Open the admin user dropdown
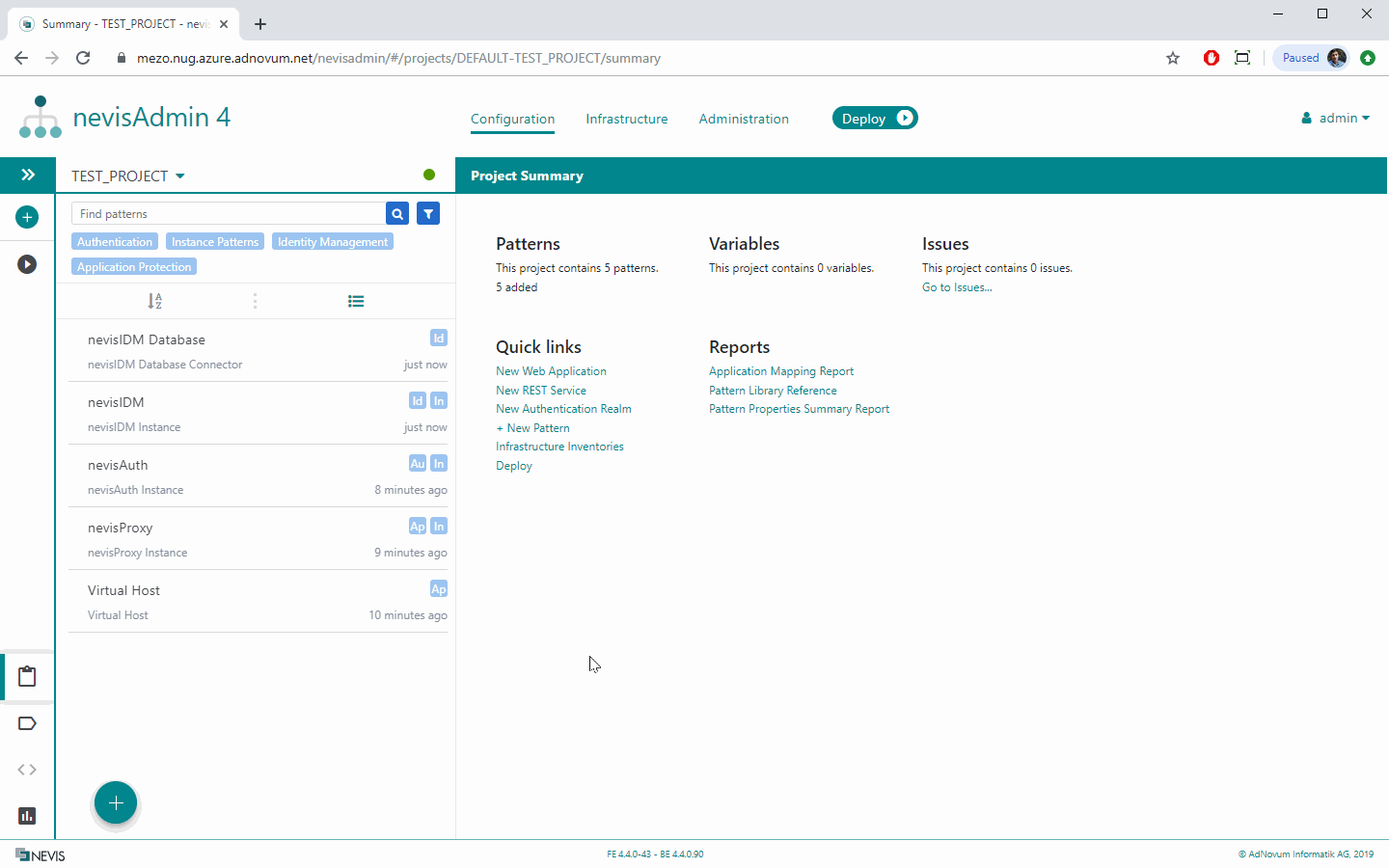The height and width of the screenshot is (868, 1389). tap(1335, 118)
